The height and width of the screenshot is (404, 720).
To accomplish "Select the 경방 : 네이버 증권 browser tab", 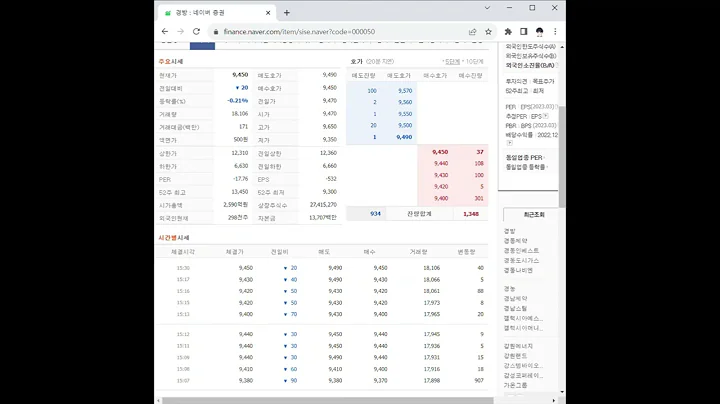I will point(216,13).
